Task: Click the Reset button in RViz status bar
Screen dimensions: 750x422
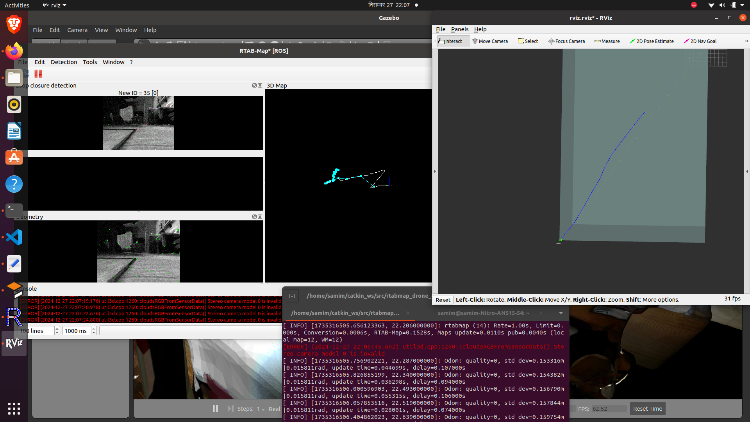Action: tap(444, 299)
